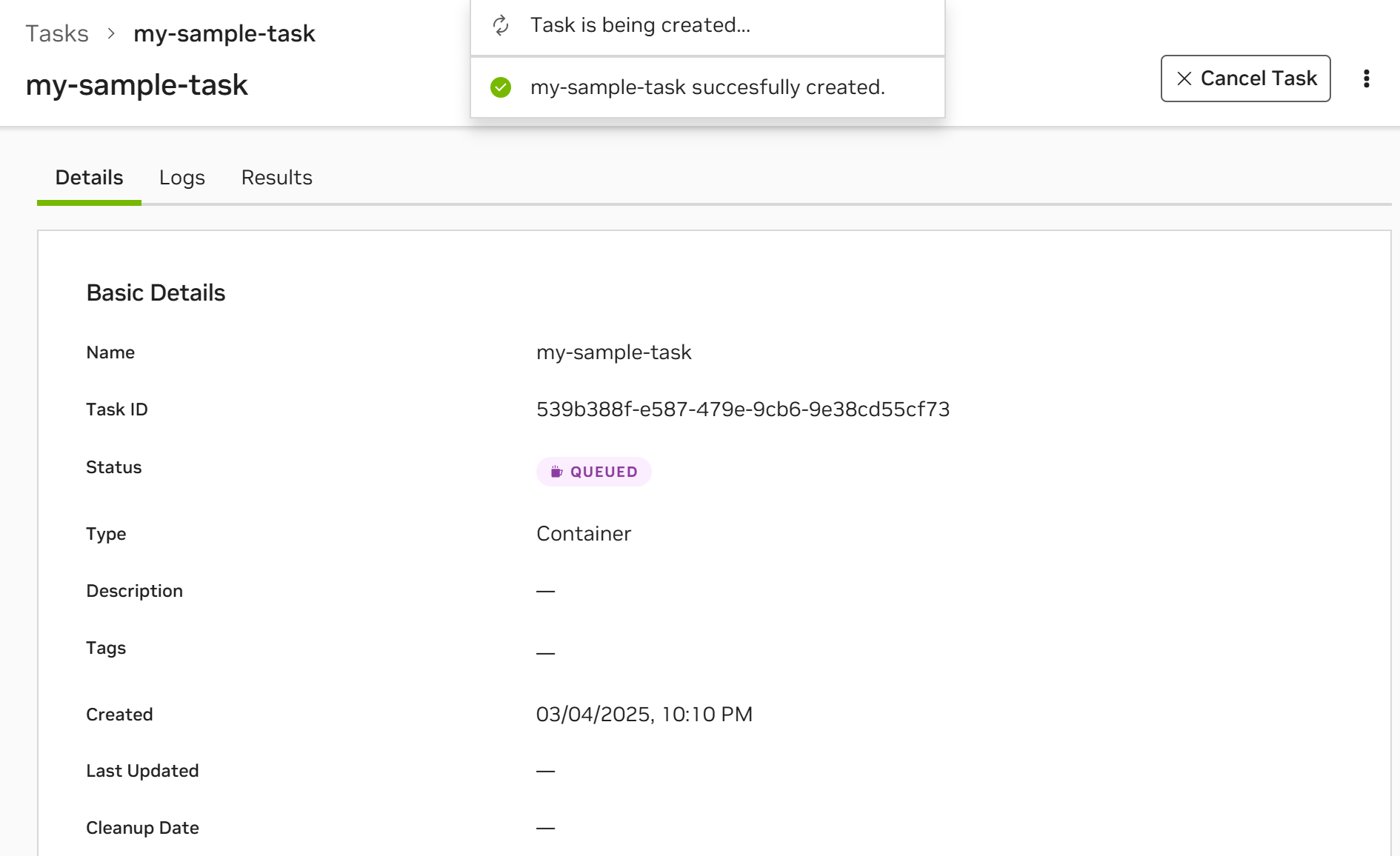Viewport: 1400px width, 856px height.
Task: Open the Results tab
Action: [277, 178]
